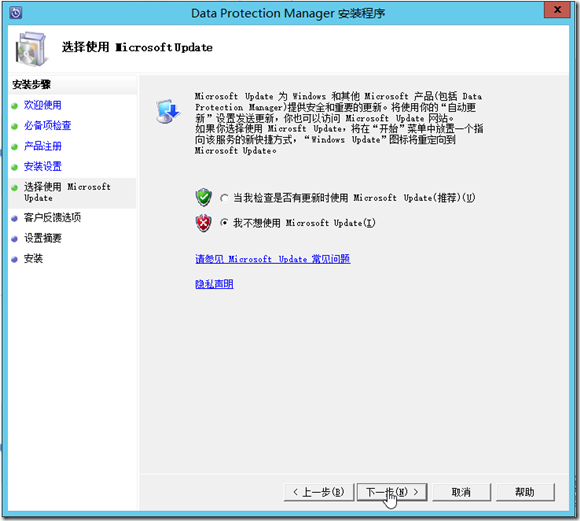Select "我不想使用 Microsoft Update" radio button
The width and height of the screenshot is (580, 521).
224,223
